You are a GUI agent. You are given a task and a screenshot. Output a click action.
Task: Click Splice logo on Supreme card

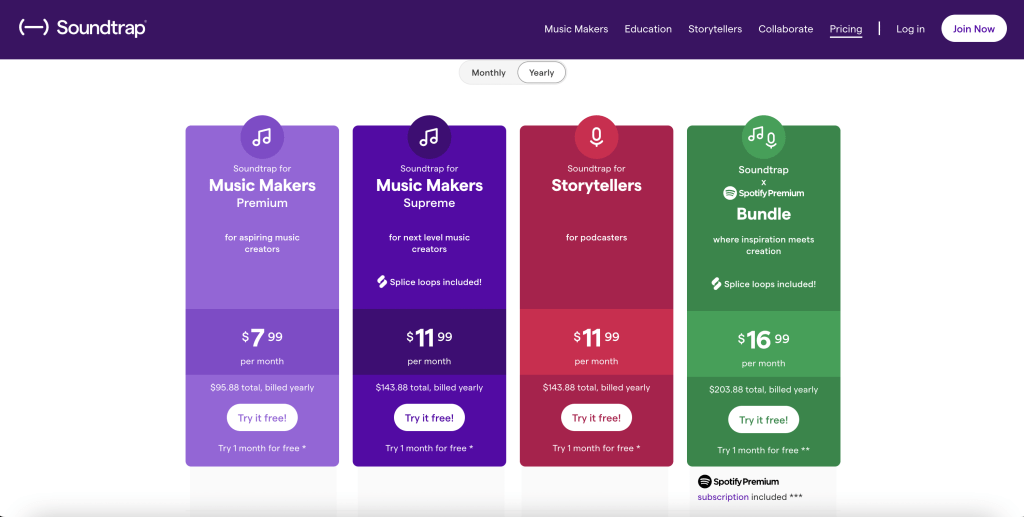382,282
